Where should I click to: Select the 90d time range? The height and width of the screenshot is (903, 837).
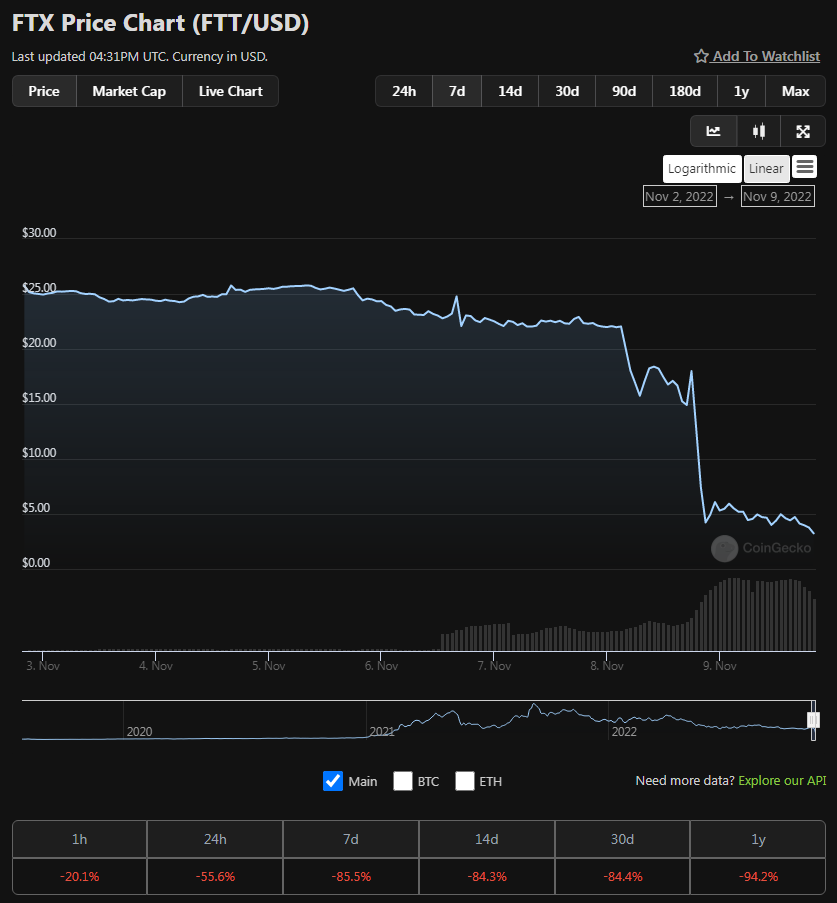point(624,91)
